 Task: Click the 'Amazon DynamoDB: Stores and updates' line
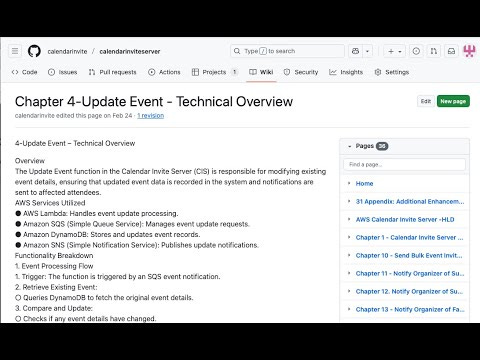pyautogui.click(x=108, y=234)
